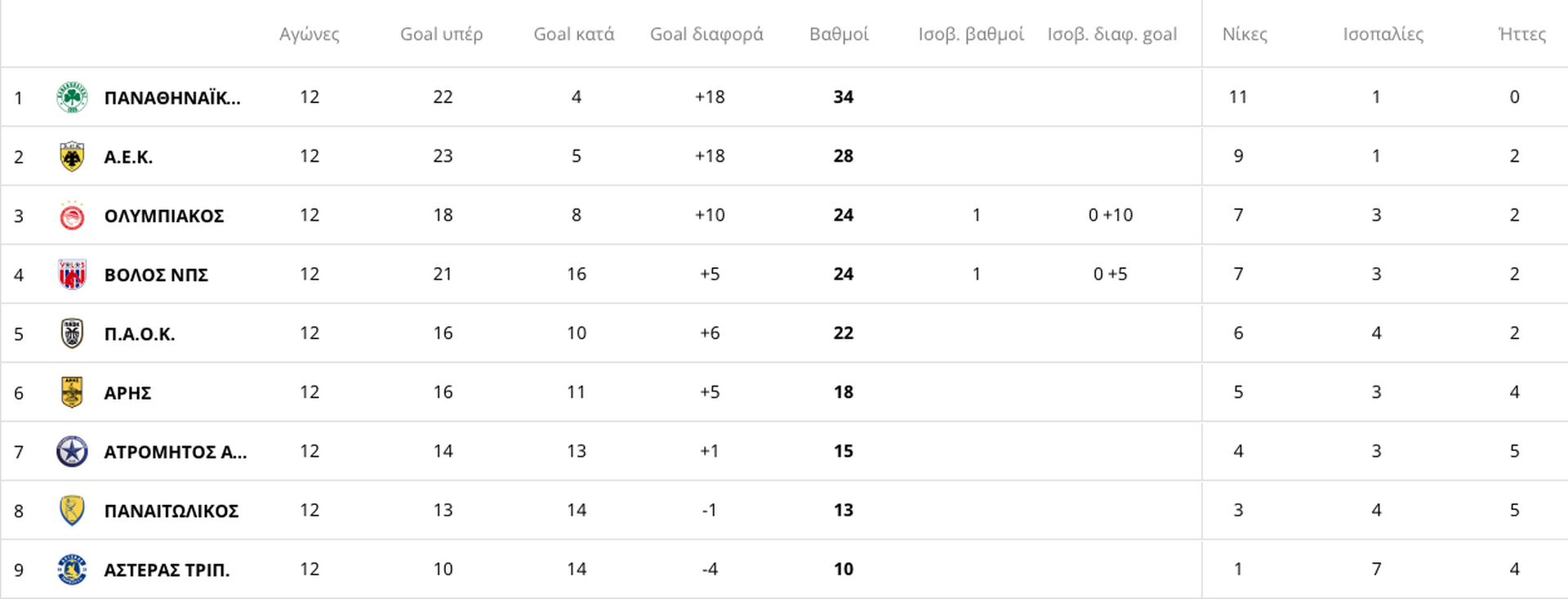The width and height of the screenshot is (1568, 599).
Task: Open the ΠΑΝΑΘΗΝΑΪΚ... team name link
Action: click(172, 98)
